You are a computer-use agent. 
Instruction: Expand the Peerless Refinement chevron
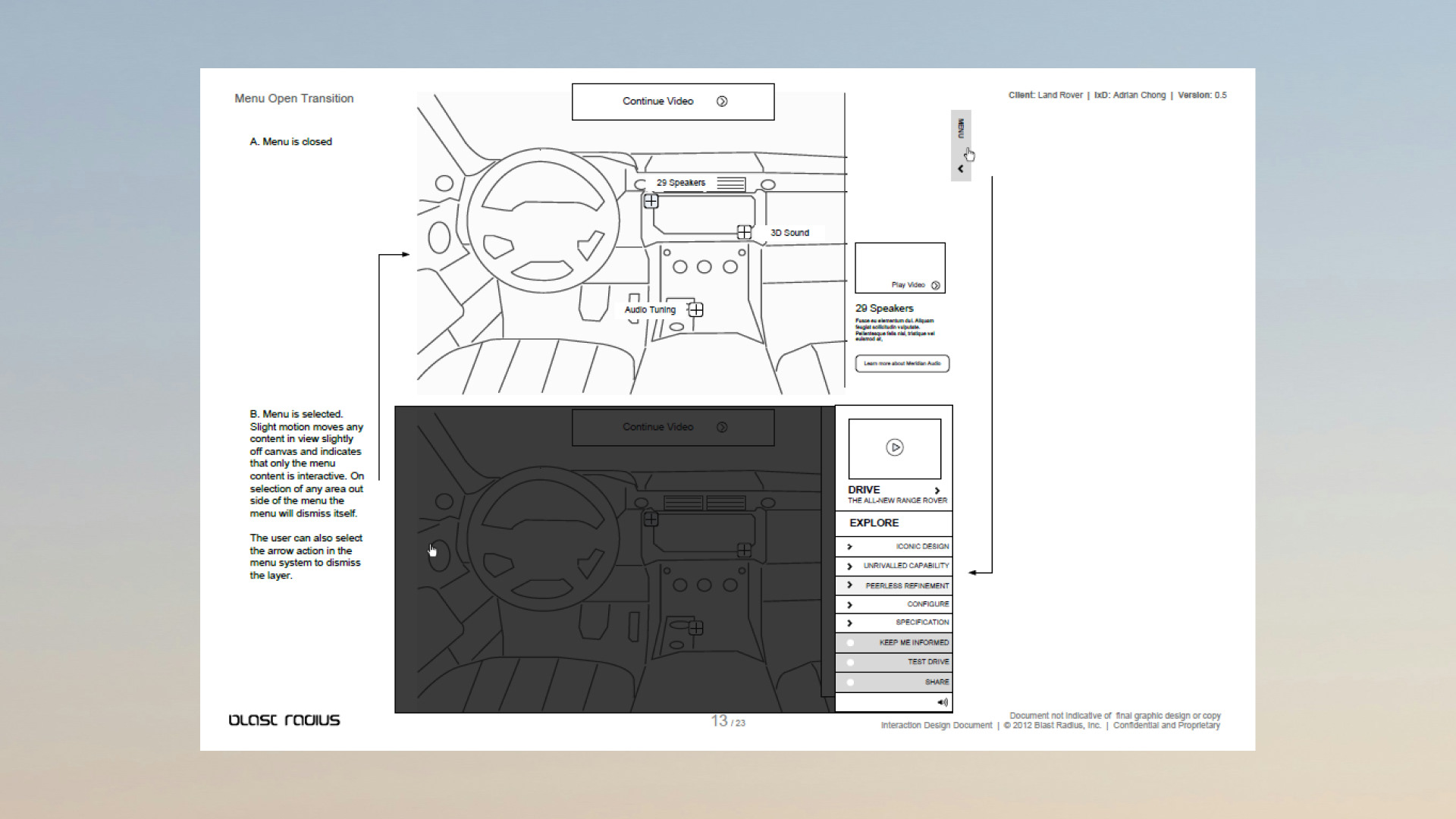[850, 585]
